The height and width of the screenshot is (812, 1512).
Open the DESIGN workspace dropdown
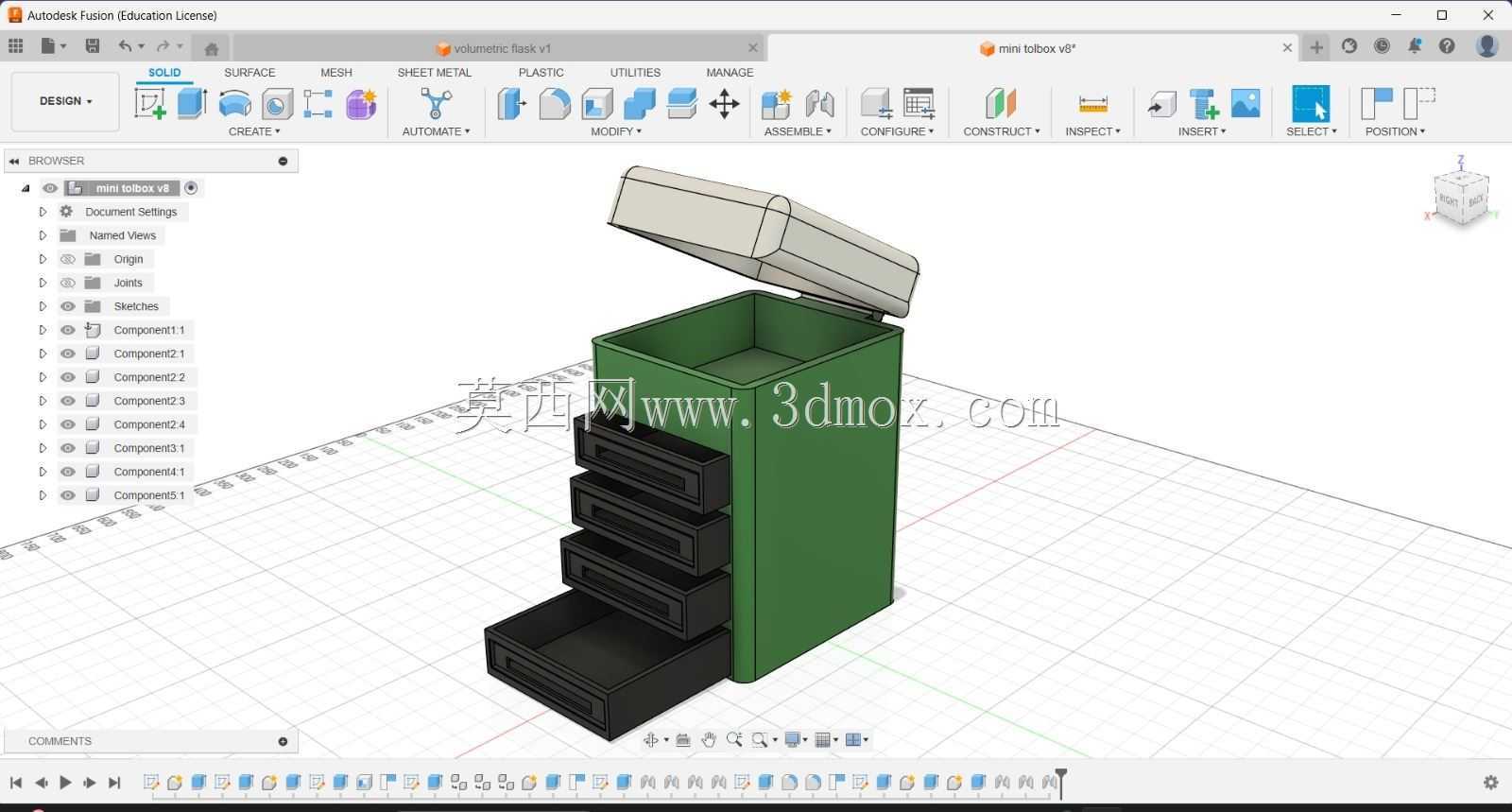65,101
